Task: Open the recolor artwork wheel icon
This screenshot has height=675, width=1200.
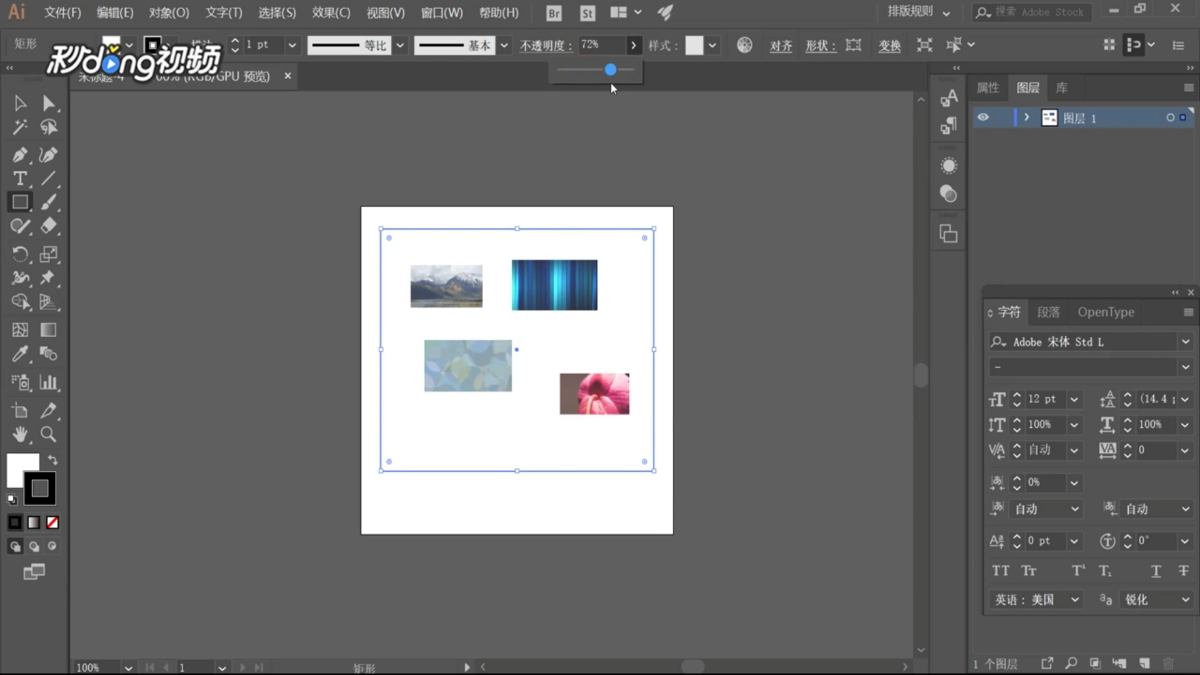Action: 744,45
